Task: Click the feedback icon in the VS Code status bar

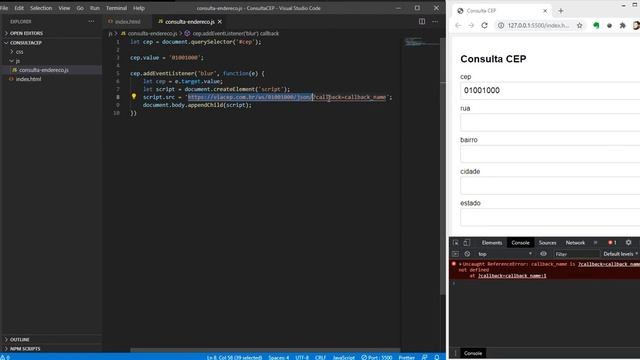Action: tap(424, 357)
